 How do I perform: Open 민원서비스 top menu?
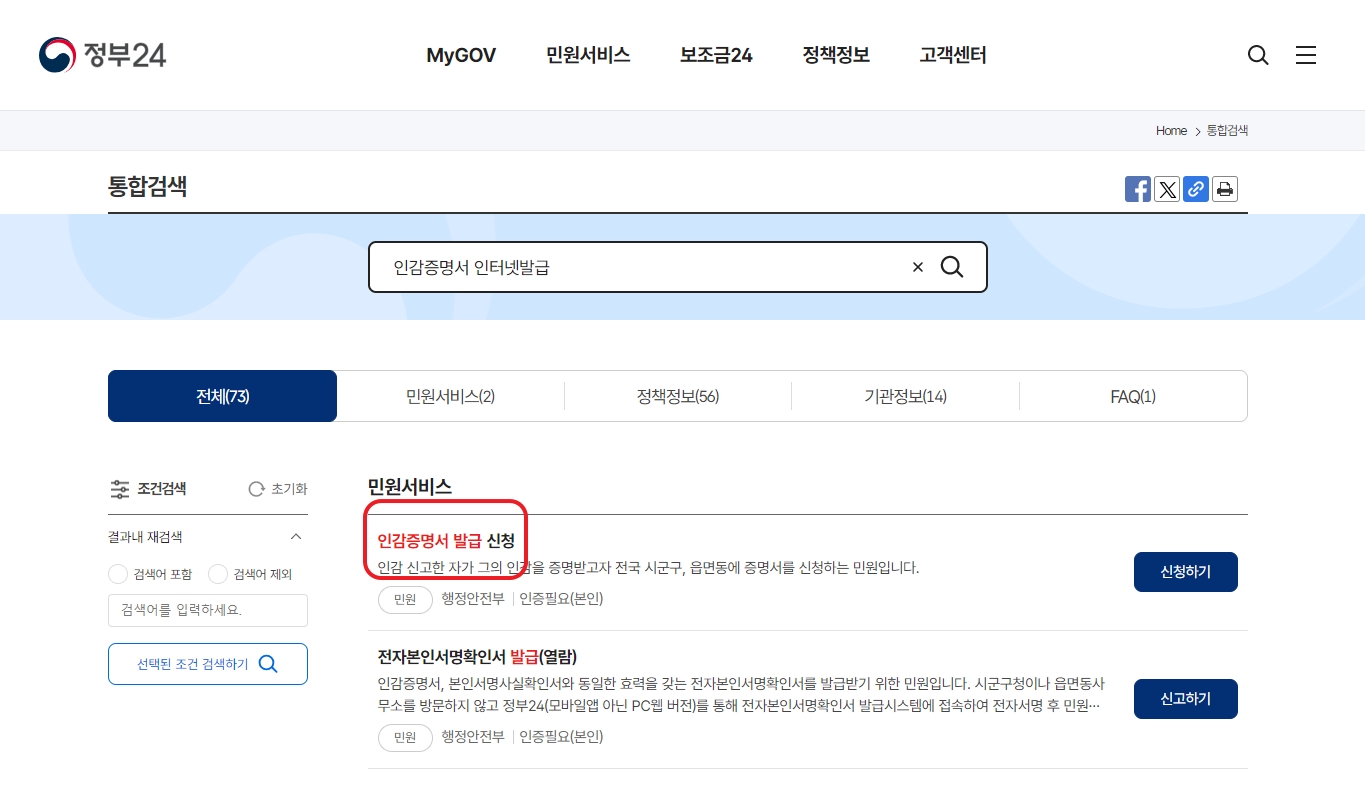pyautogui.click(x=588, y=55)
